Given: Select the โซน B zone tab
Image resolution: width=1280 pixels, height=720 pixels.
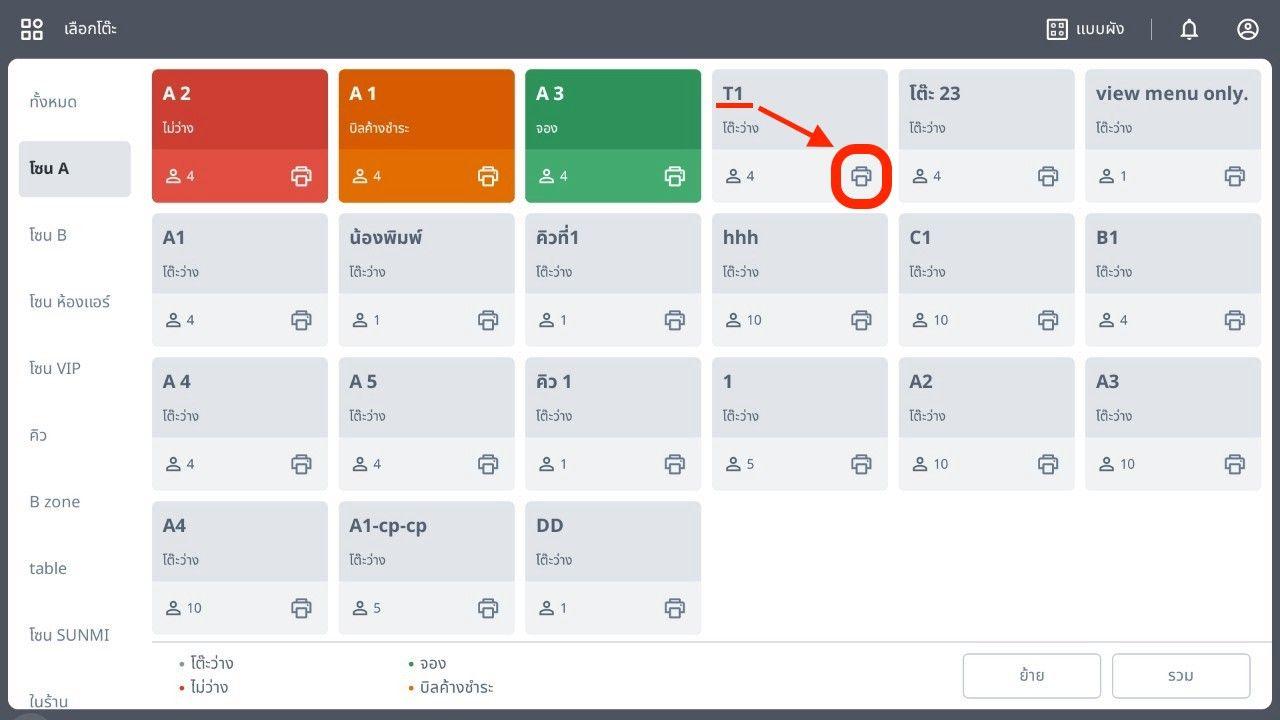Looking at the screenshot, I should tap(49, 236).
